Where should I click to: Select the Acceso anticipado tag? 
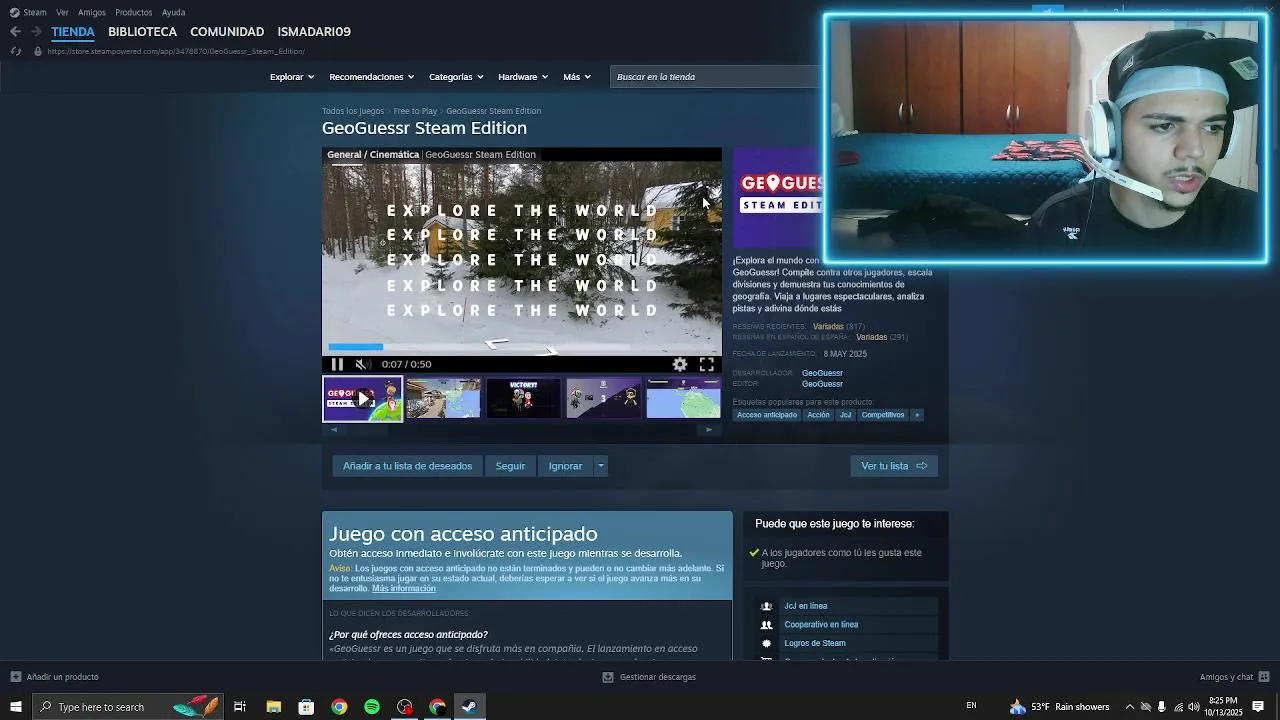tap(767, 415)
